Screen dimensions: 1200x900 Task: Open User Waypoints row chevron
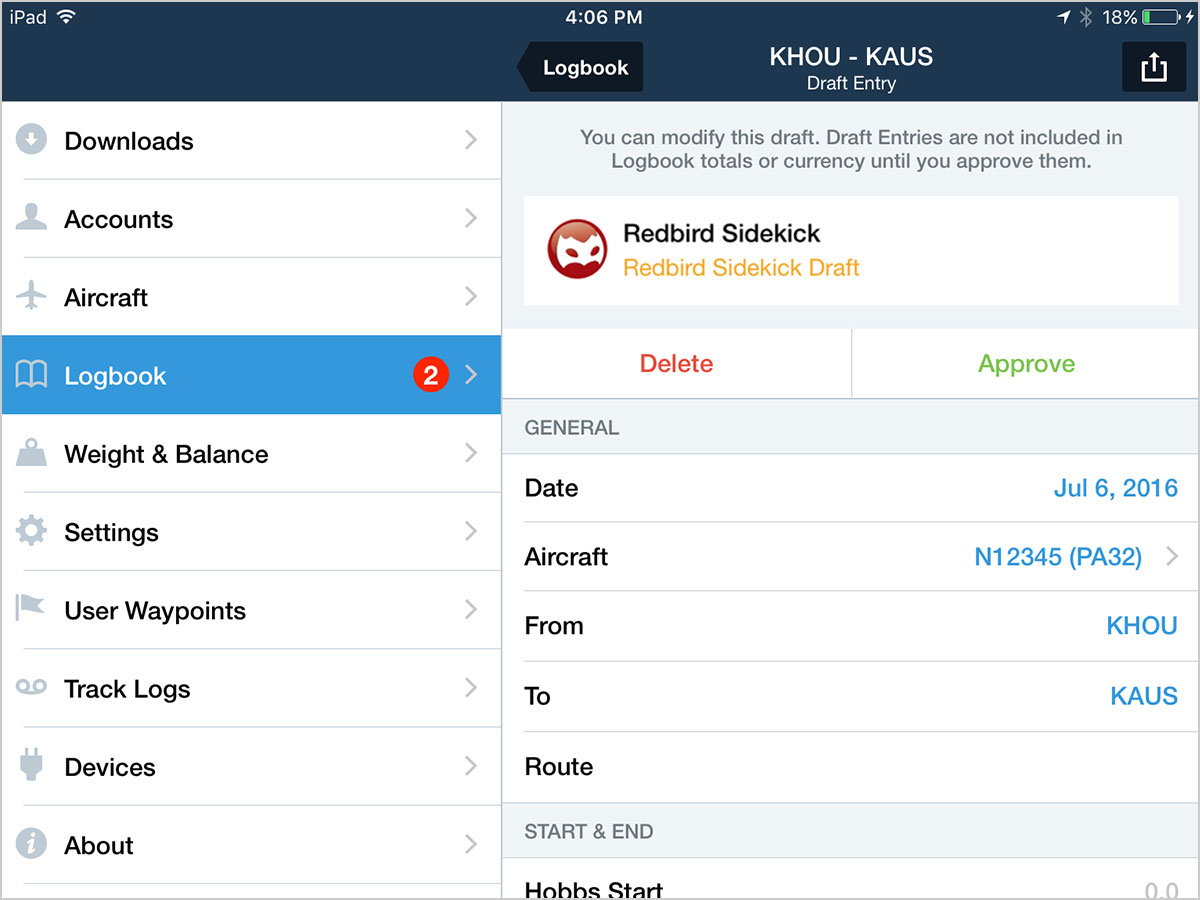(x=471, y=609)
